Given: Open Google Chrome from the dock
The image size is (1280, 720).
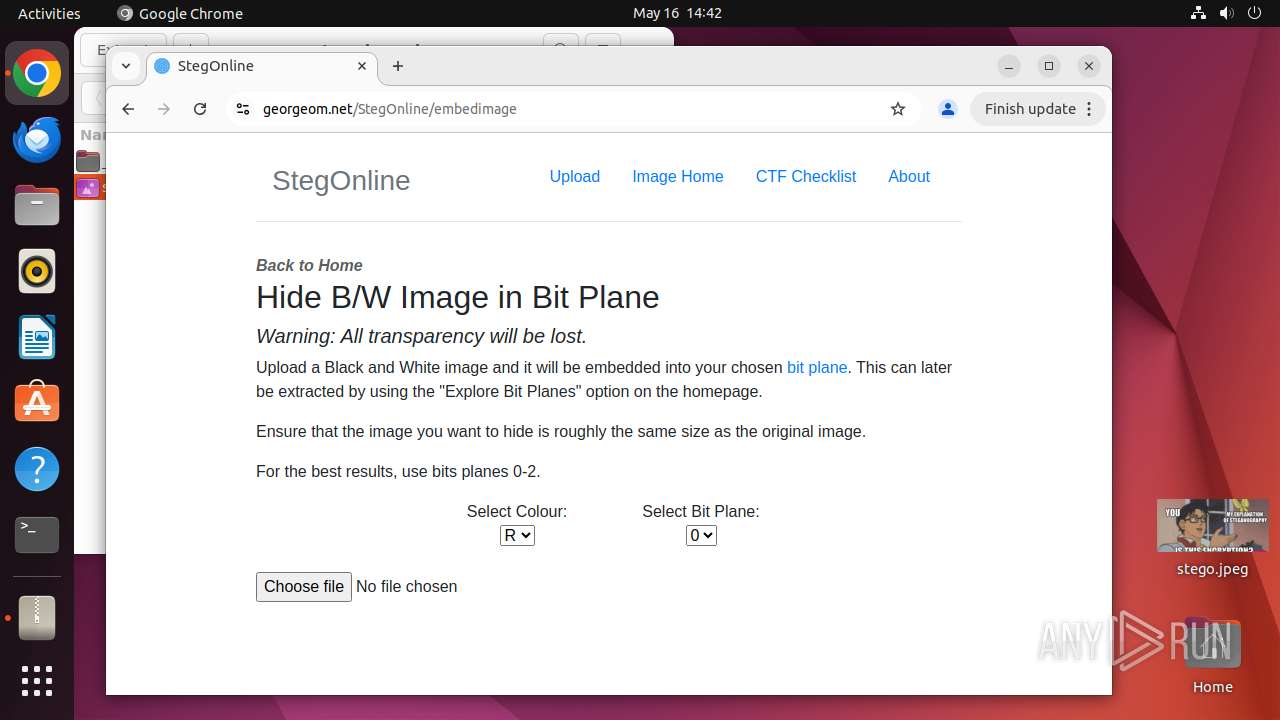Looking at the screenshot, I should 37,74.
